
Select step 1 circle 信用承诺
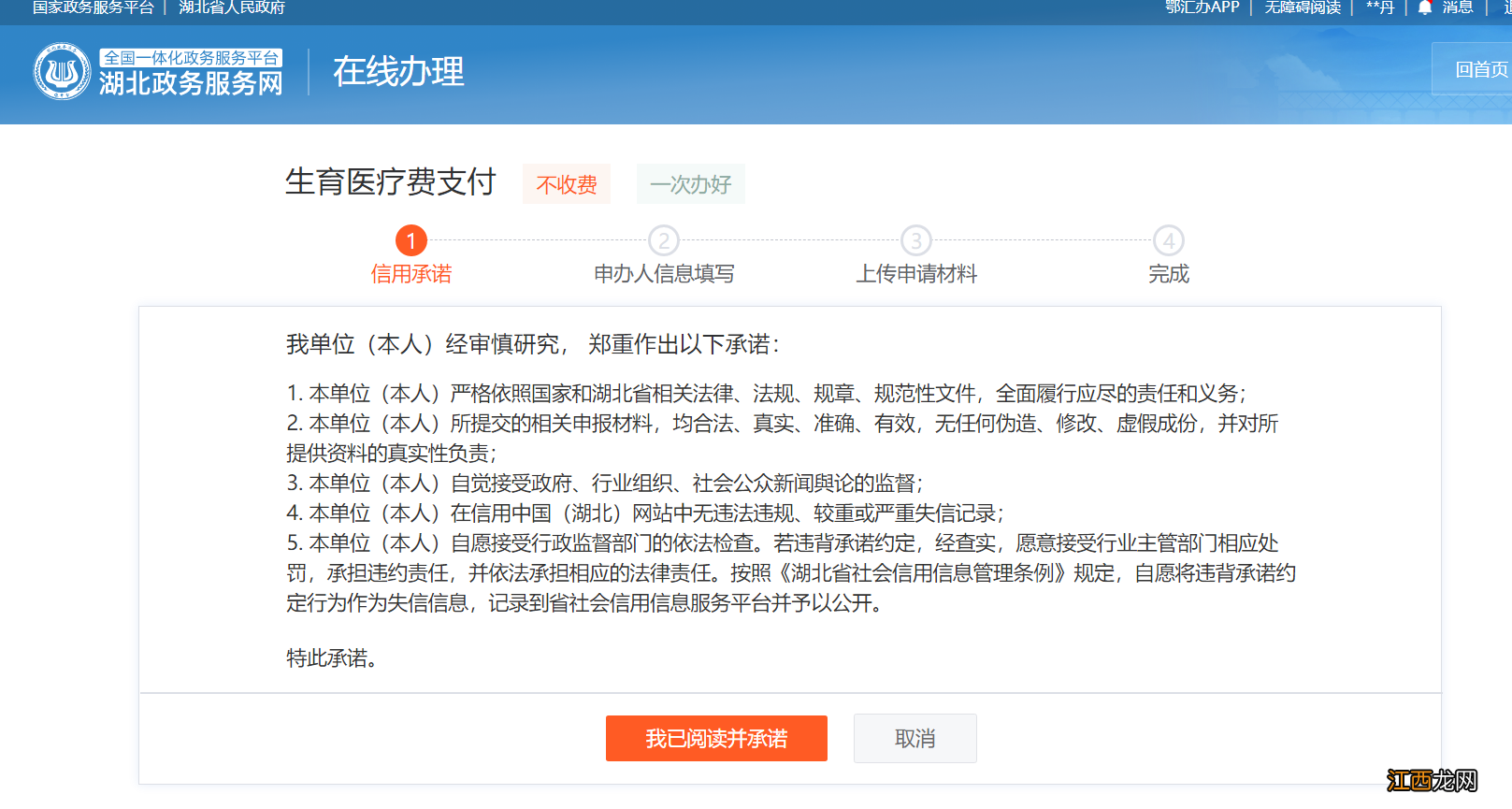coord(411,240)
